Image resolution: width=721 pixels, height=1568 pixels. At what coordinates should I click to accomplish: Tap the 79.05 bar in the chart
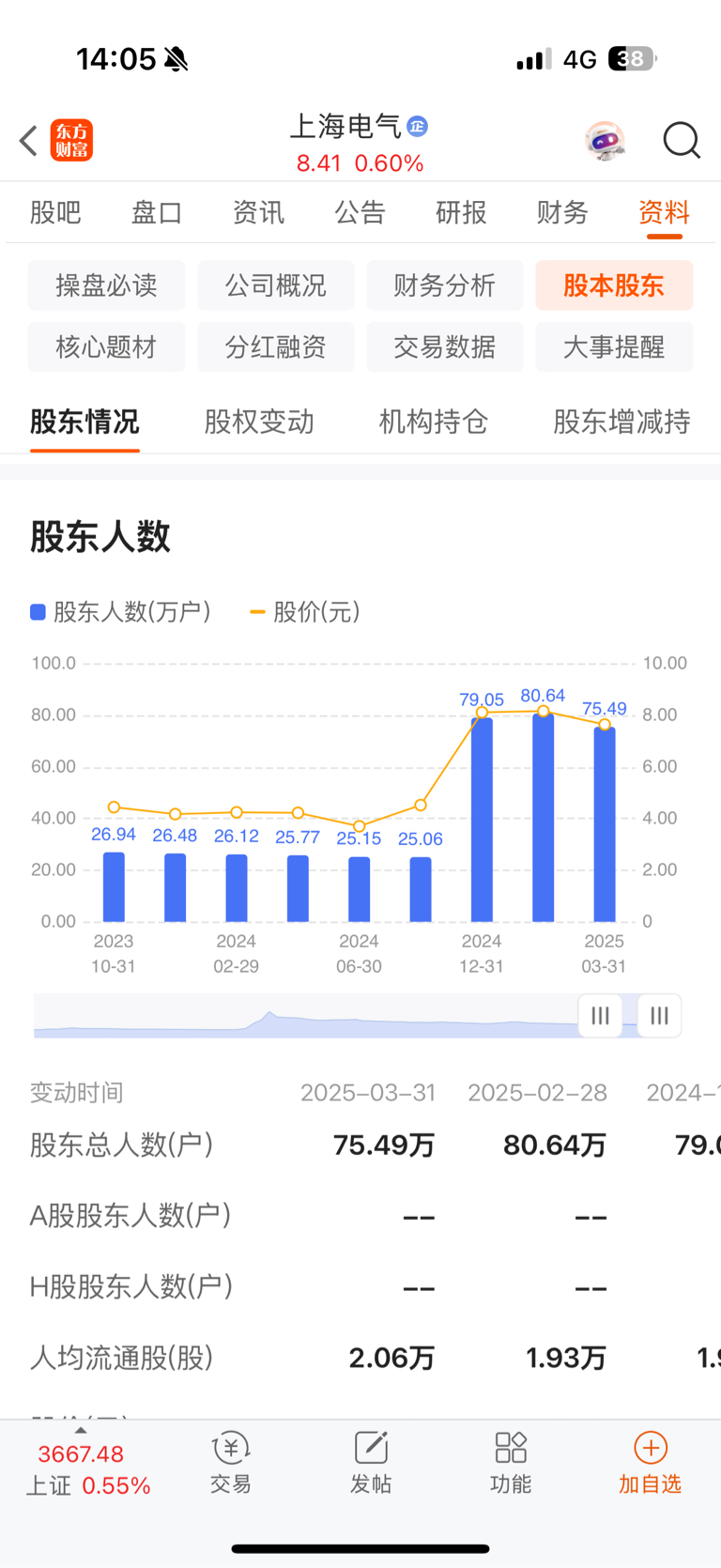click(x=482, y=820)
